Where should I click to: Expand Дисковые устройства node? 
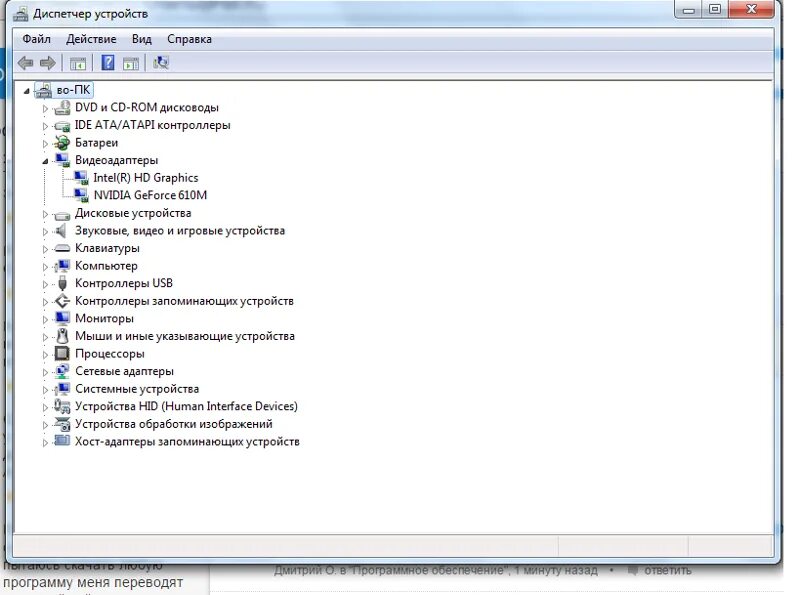pos(45,214)
